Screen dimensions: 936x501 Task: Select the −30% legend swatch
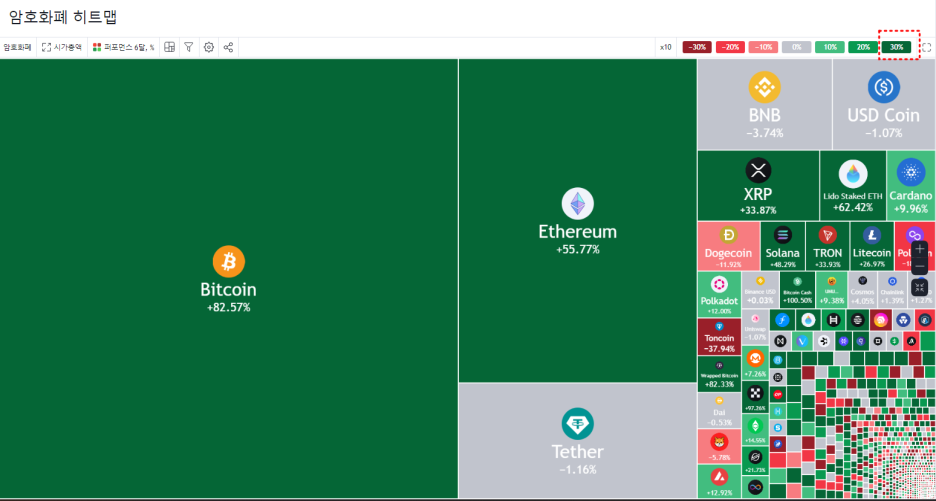click(x=697, y=47)
